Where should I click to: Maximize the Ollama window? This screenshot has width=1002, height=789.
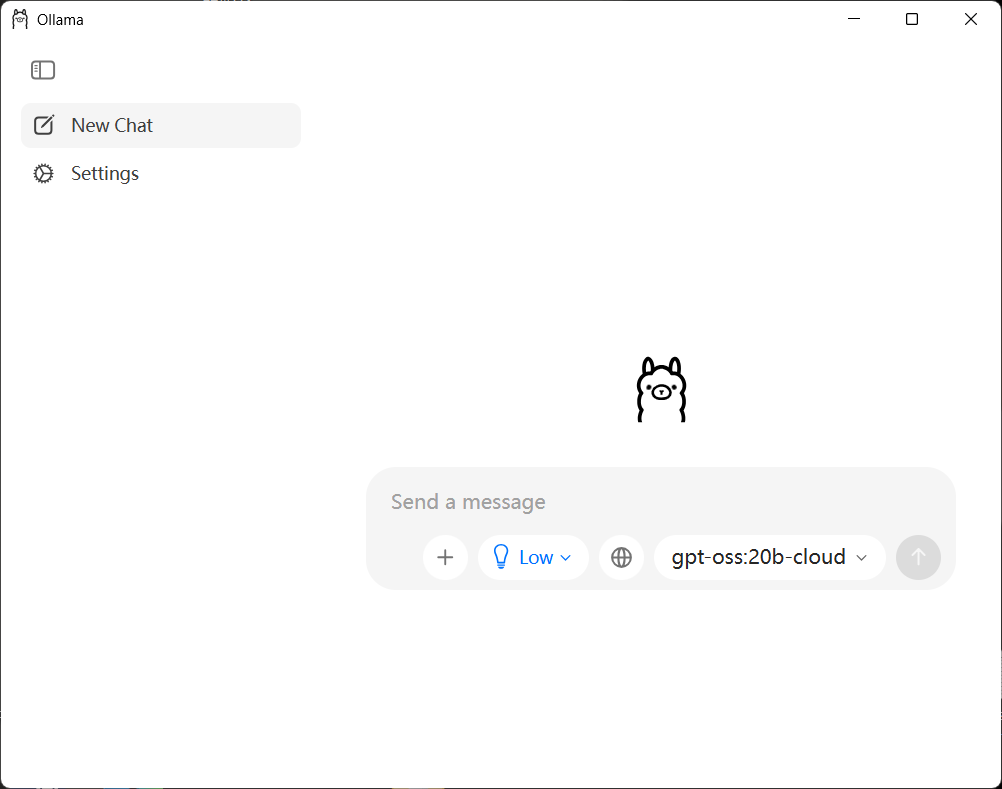point(912,19)
